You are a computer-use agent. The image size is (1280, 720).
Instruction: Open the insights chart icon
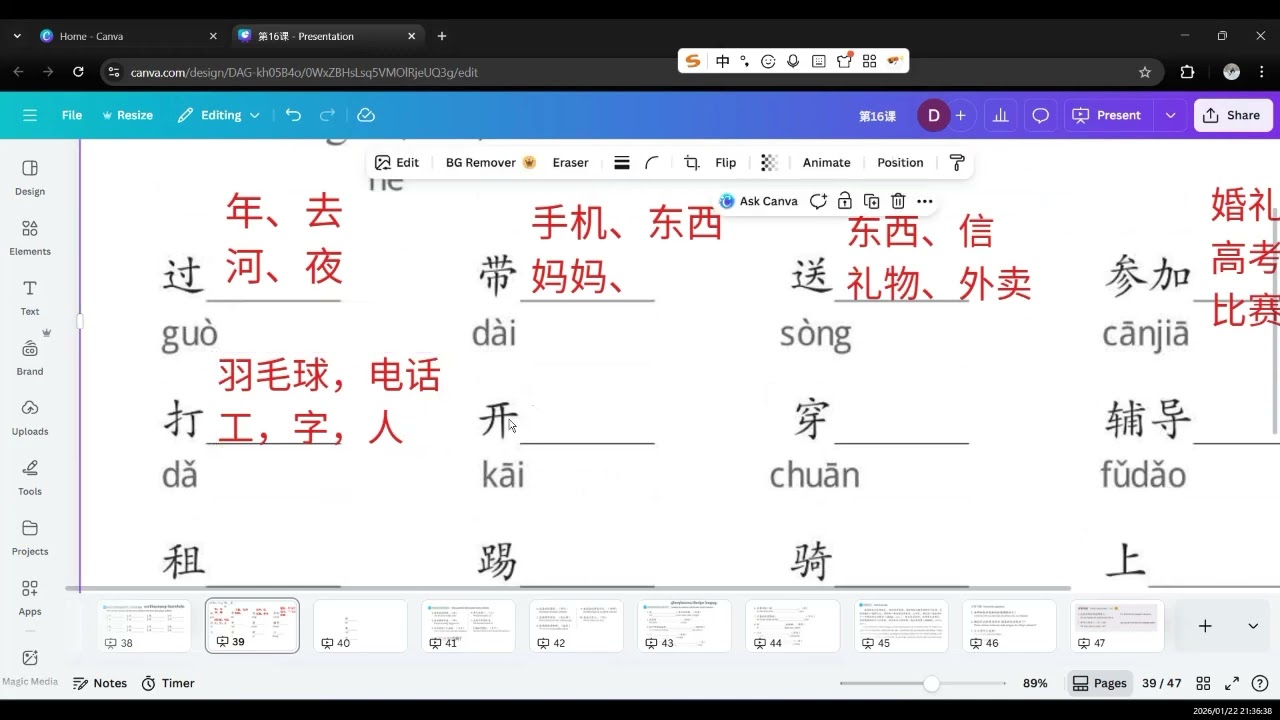click(x=1000, y=115)
